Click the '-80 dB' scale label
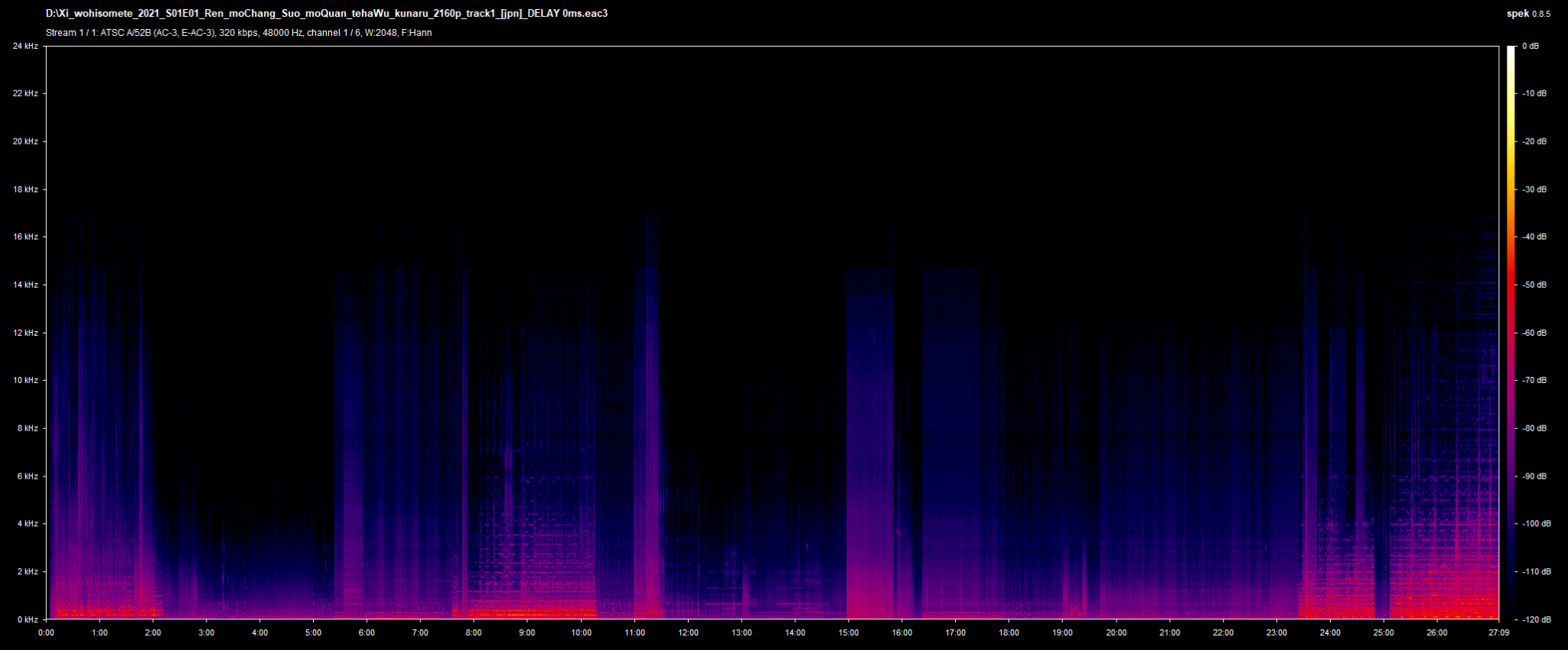Image resolution: width=1568 pixels, height=650 pixels. pyautogui.click(x=1534, y=428)
